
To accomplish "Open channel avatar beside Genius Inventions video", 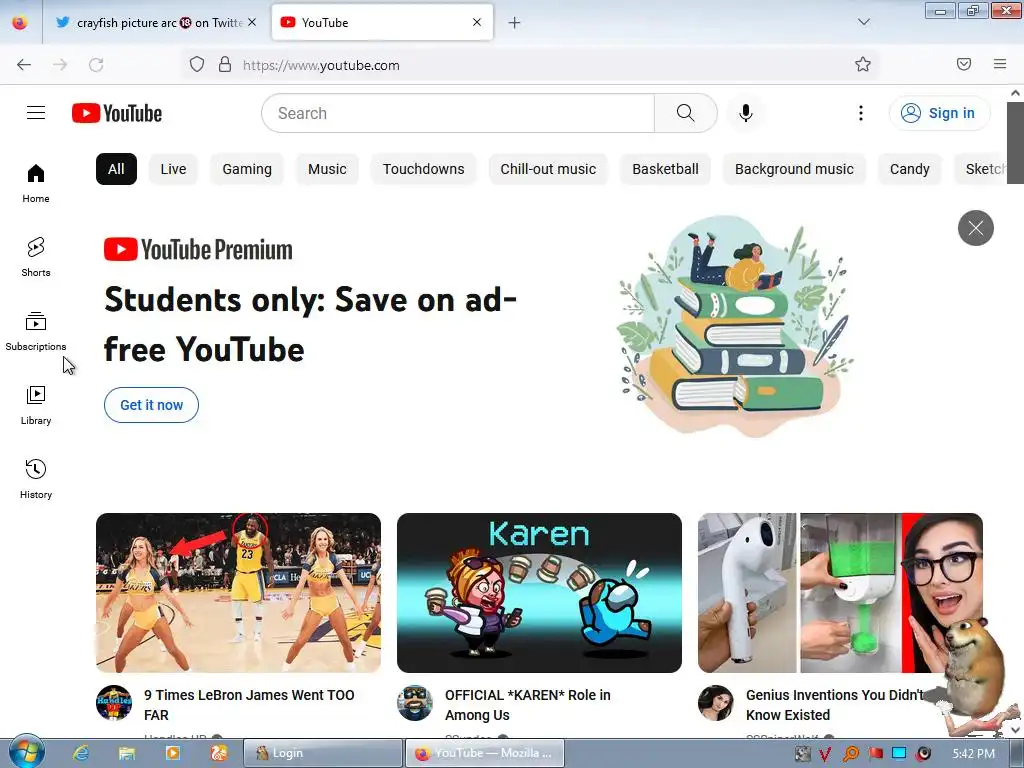I will (716, 703).
